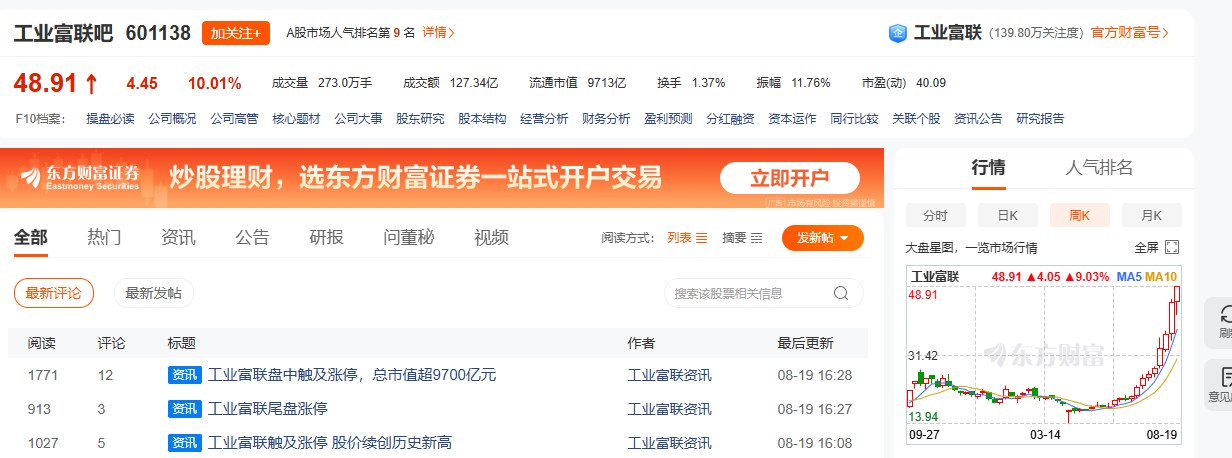Switch to the 人气排名 panel tab
The width and height of the screenshot is (1232, 458).
click(x=1099, y=167)
